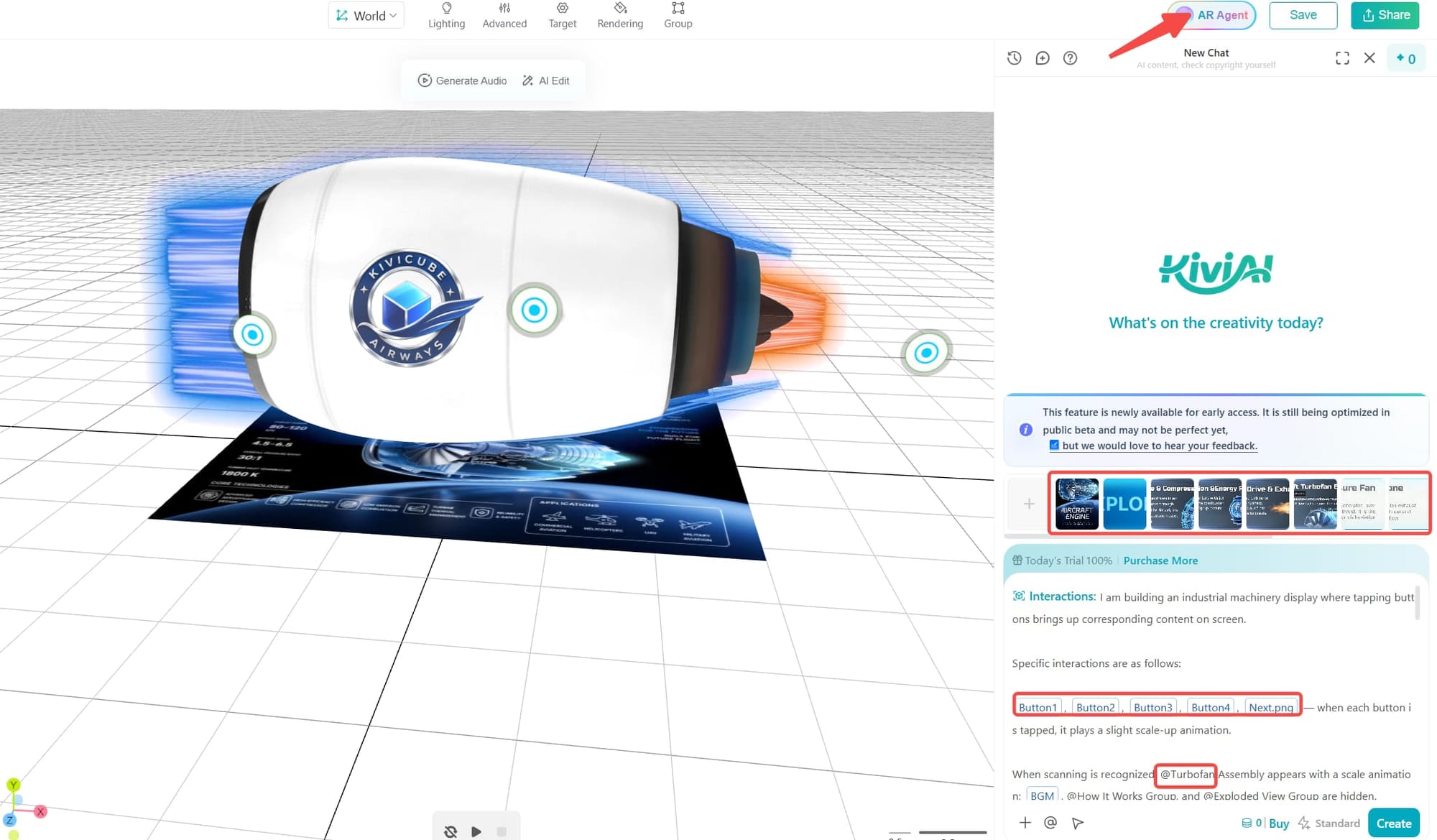Select the Energy slide thumbnail

click(x=1220, y=504)
